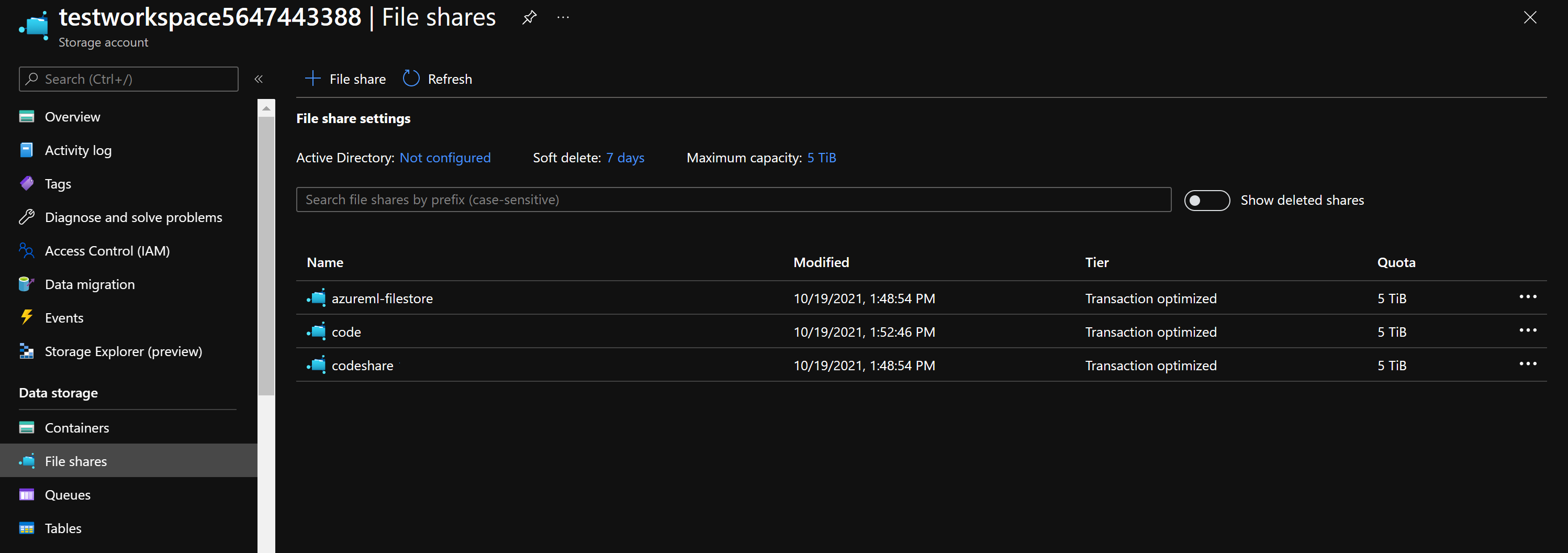Click the codeshare share icon
This screenshot has width=1568, height=553.
point(316,365)
